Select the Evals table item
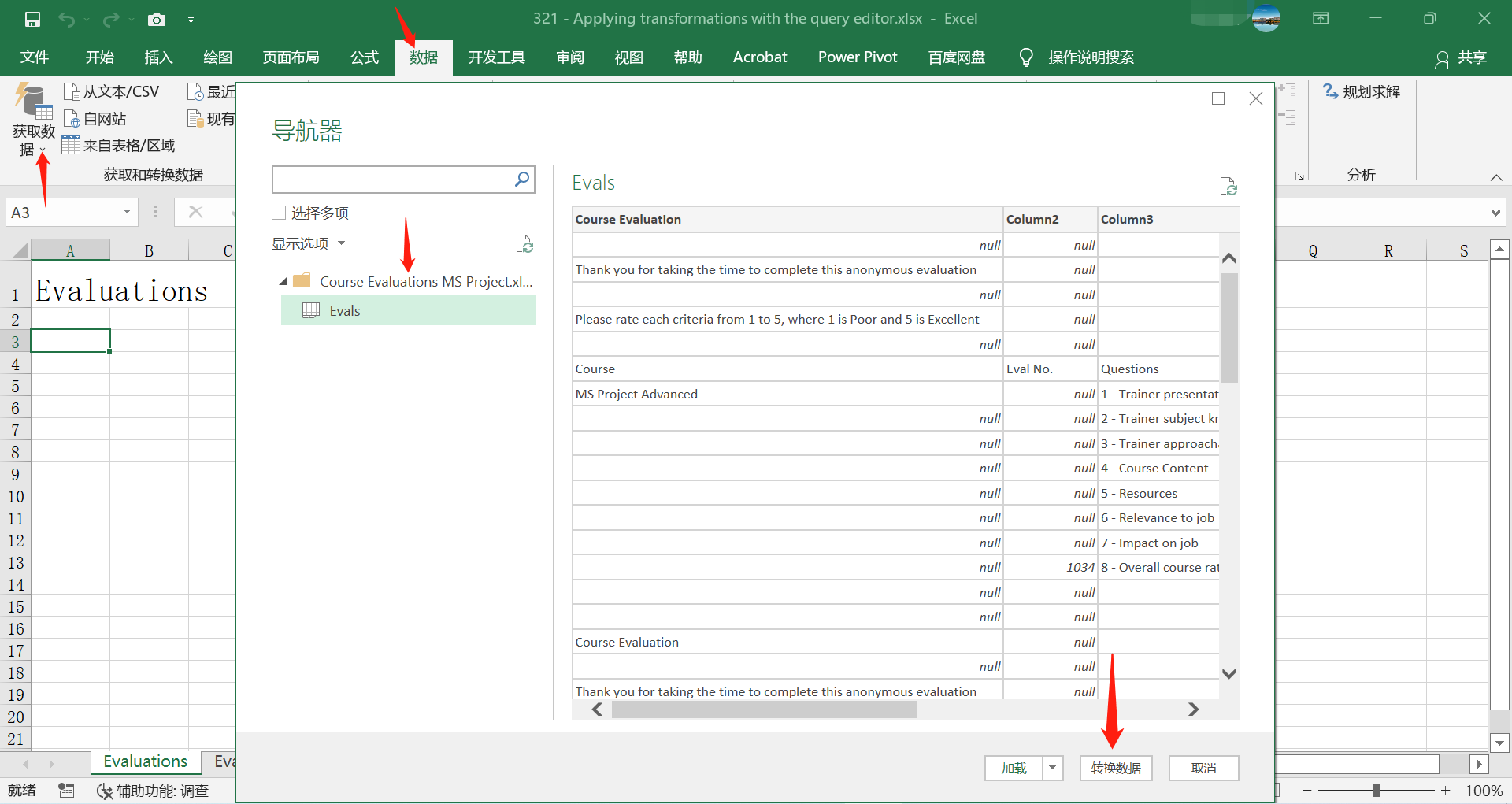Image resolution: width=1512 pixels, height=804 pixels. [x=344, y=311]
